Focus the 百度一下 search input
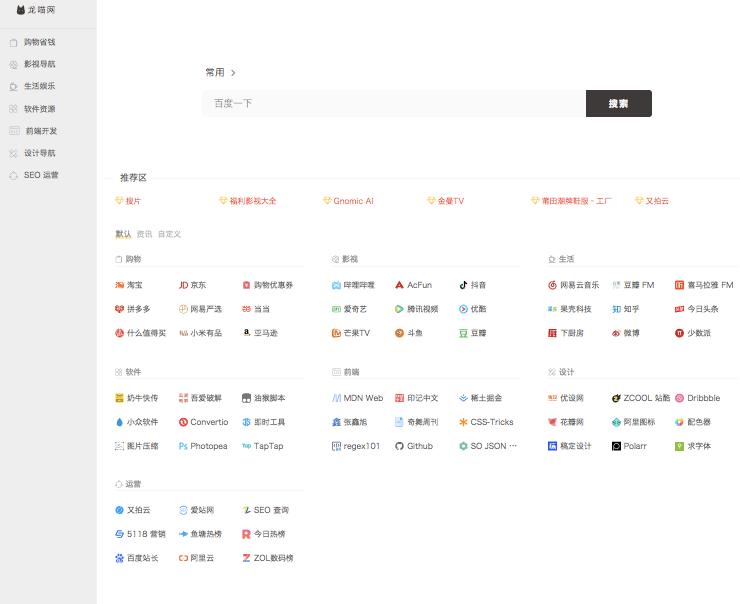This screenshot has width=740, height=604. (394, 103)
